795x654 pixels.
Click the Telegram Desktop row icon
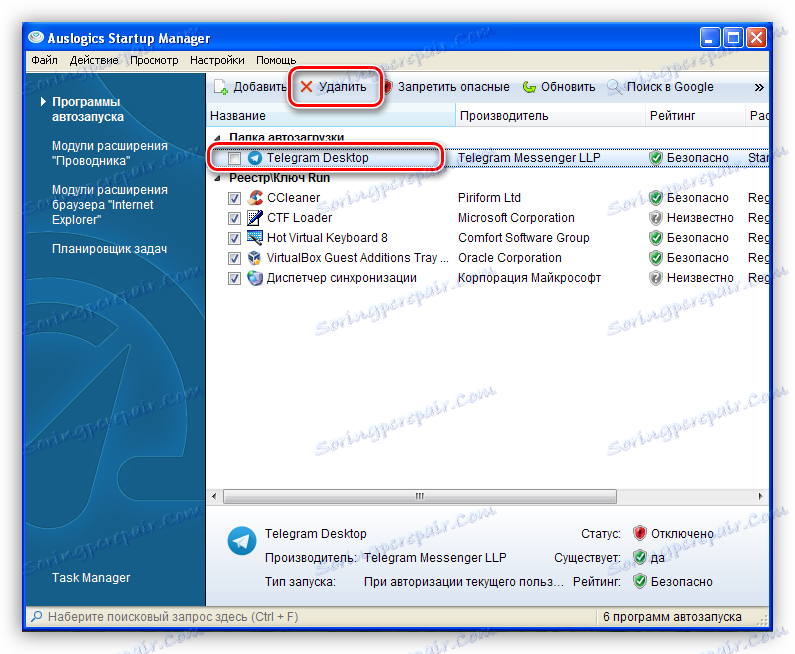255,158
